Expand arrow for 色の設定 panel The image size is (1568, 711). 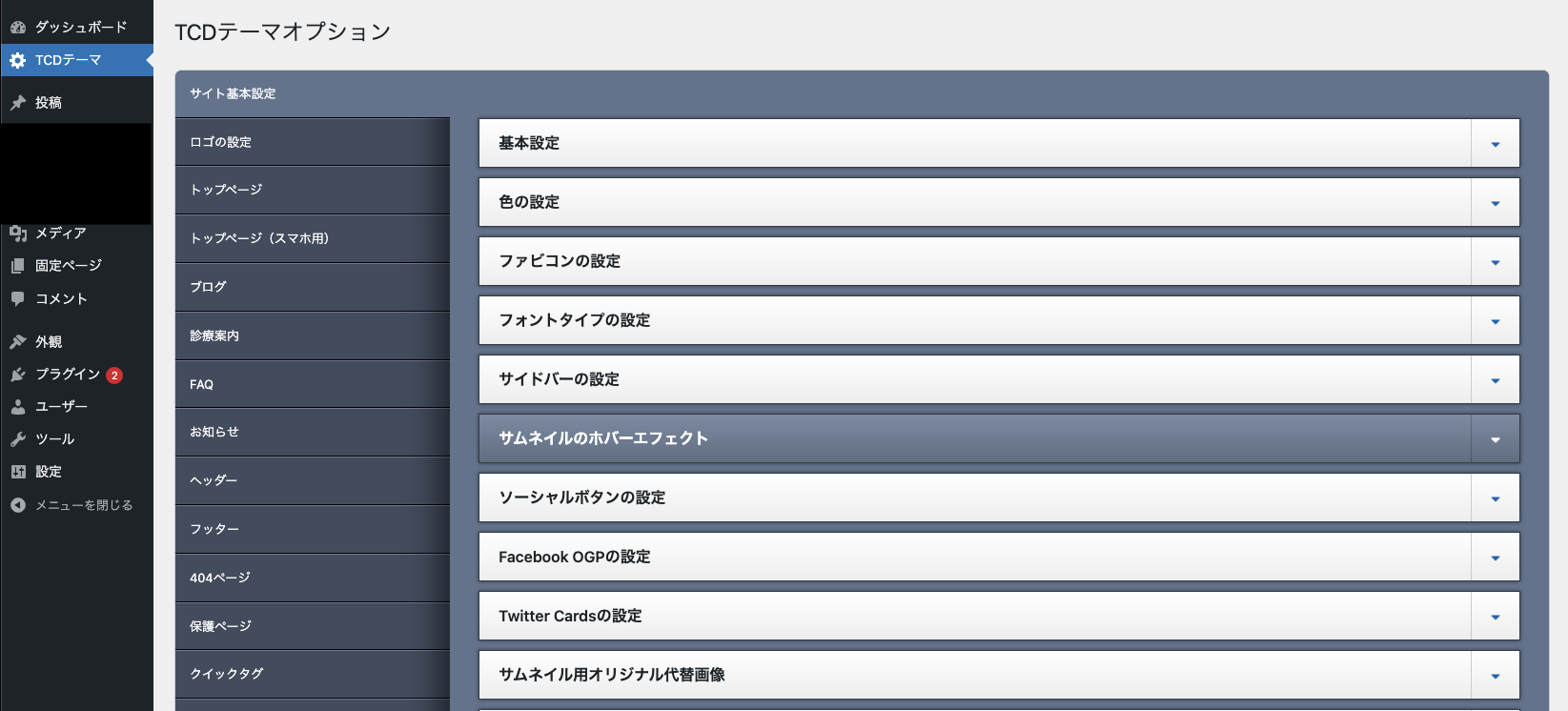(x=1496, y=203)
